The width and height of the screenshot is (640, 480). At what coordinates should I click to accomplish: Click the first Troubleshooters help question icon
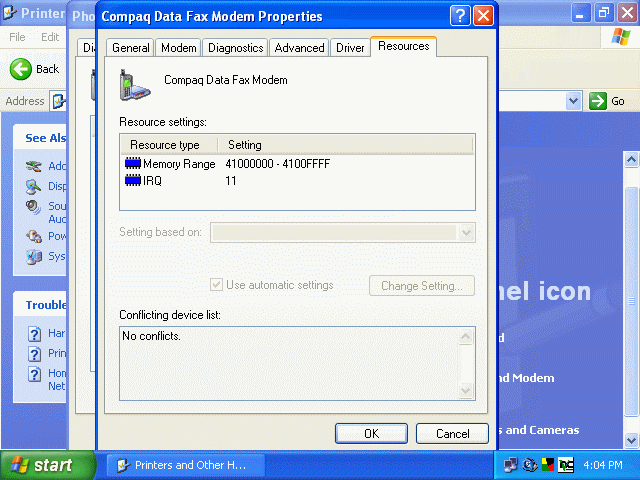(x=35, y=333)
